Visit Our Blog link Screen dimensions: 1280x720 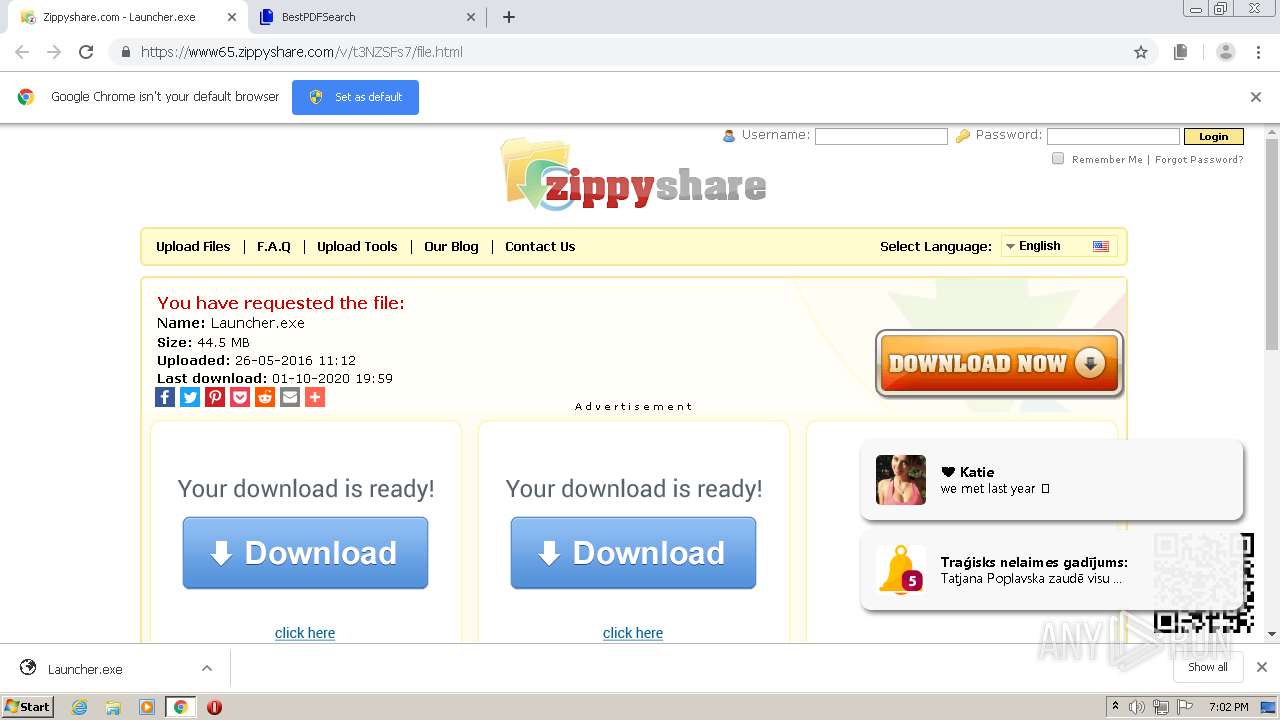click(x=451, y=246)
